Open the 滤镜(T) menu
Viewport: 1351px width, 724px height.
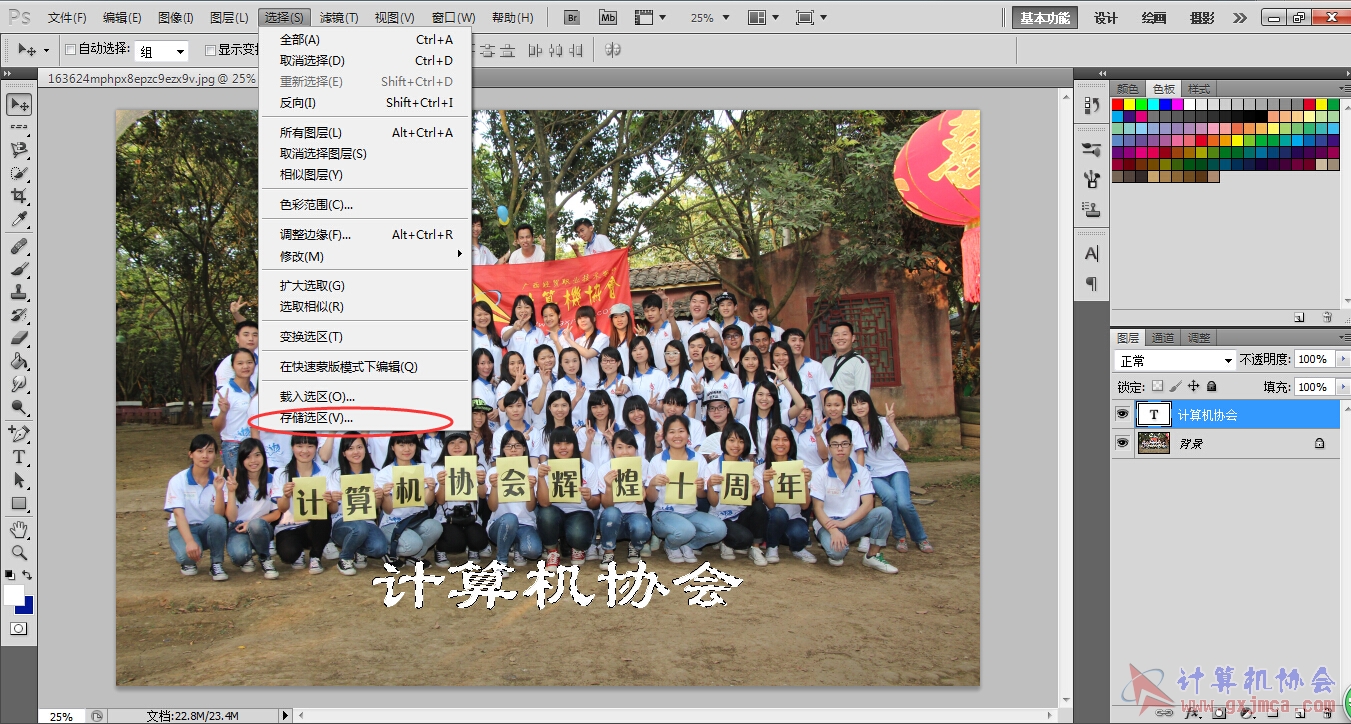[339, 18]
